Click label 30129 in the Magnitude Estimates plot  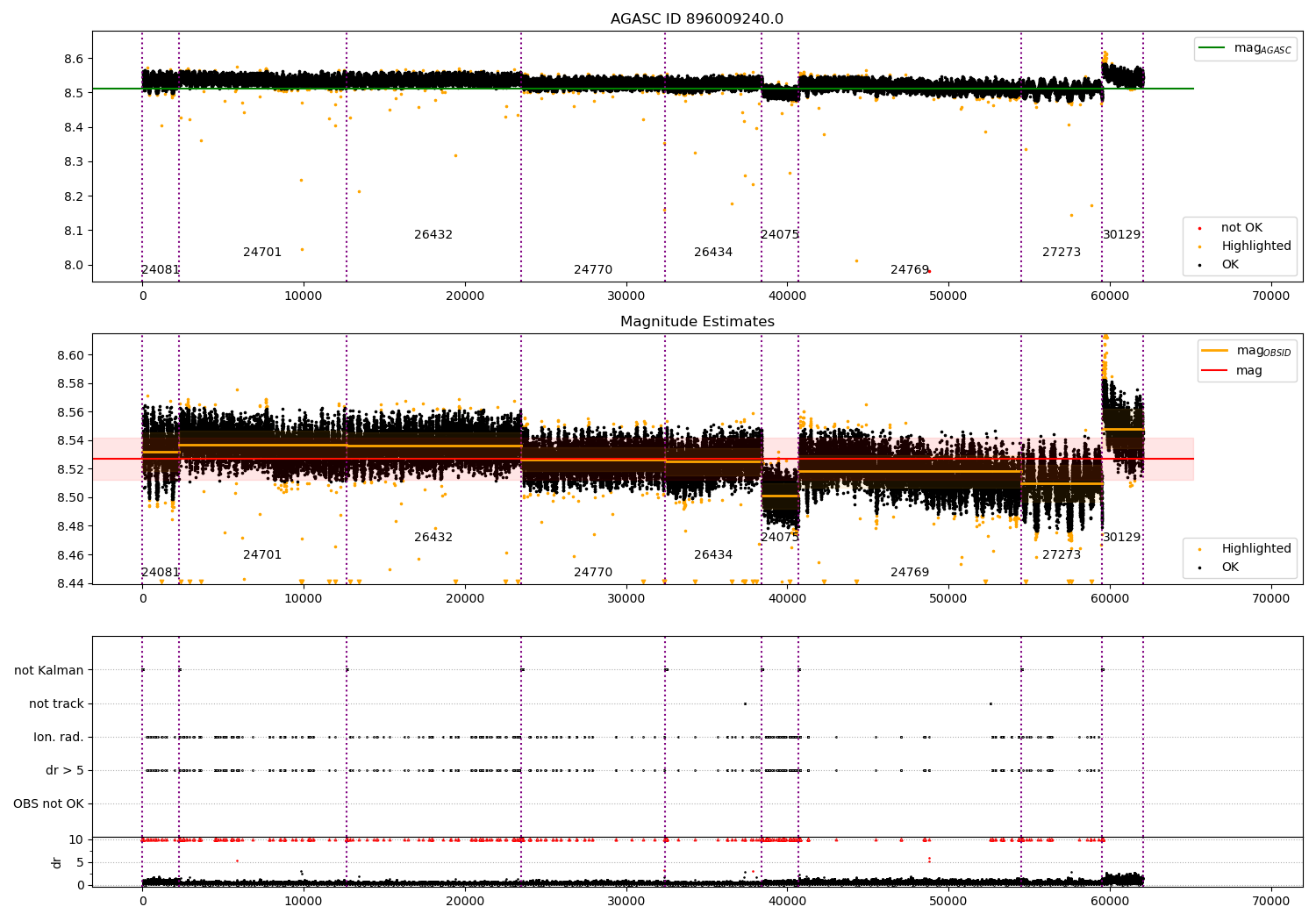tap(1122, 538)
